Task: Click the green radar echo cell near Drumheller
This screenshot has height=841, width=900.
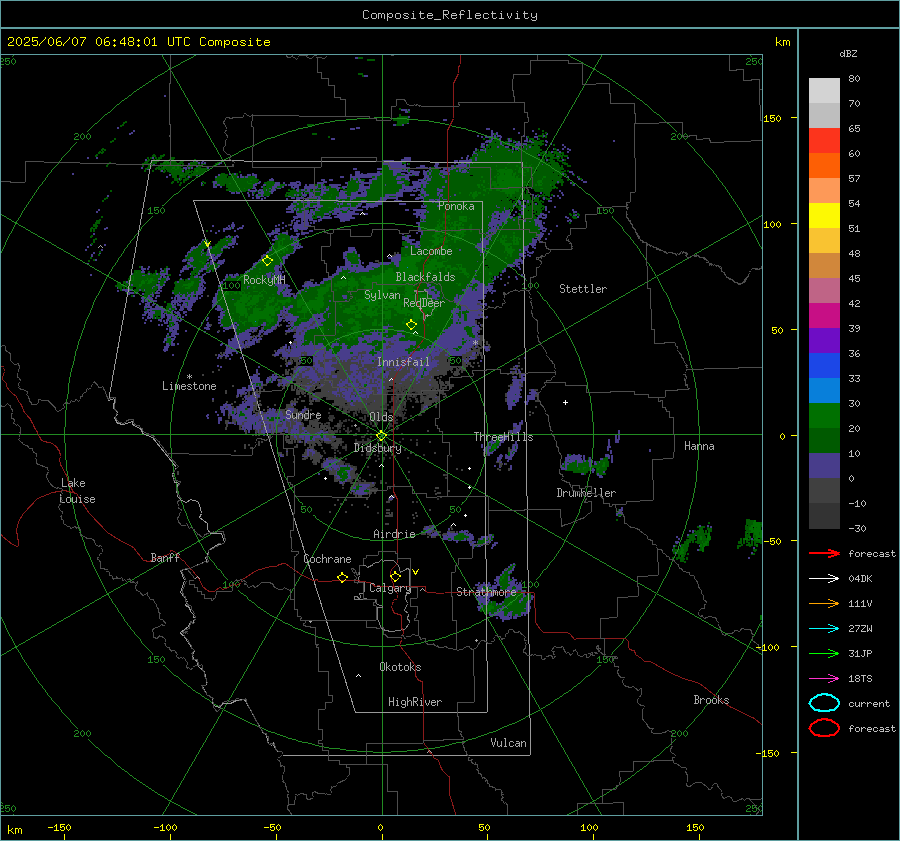Action: click(x=585, y=464)
